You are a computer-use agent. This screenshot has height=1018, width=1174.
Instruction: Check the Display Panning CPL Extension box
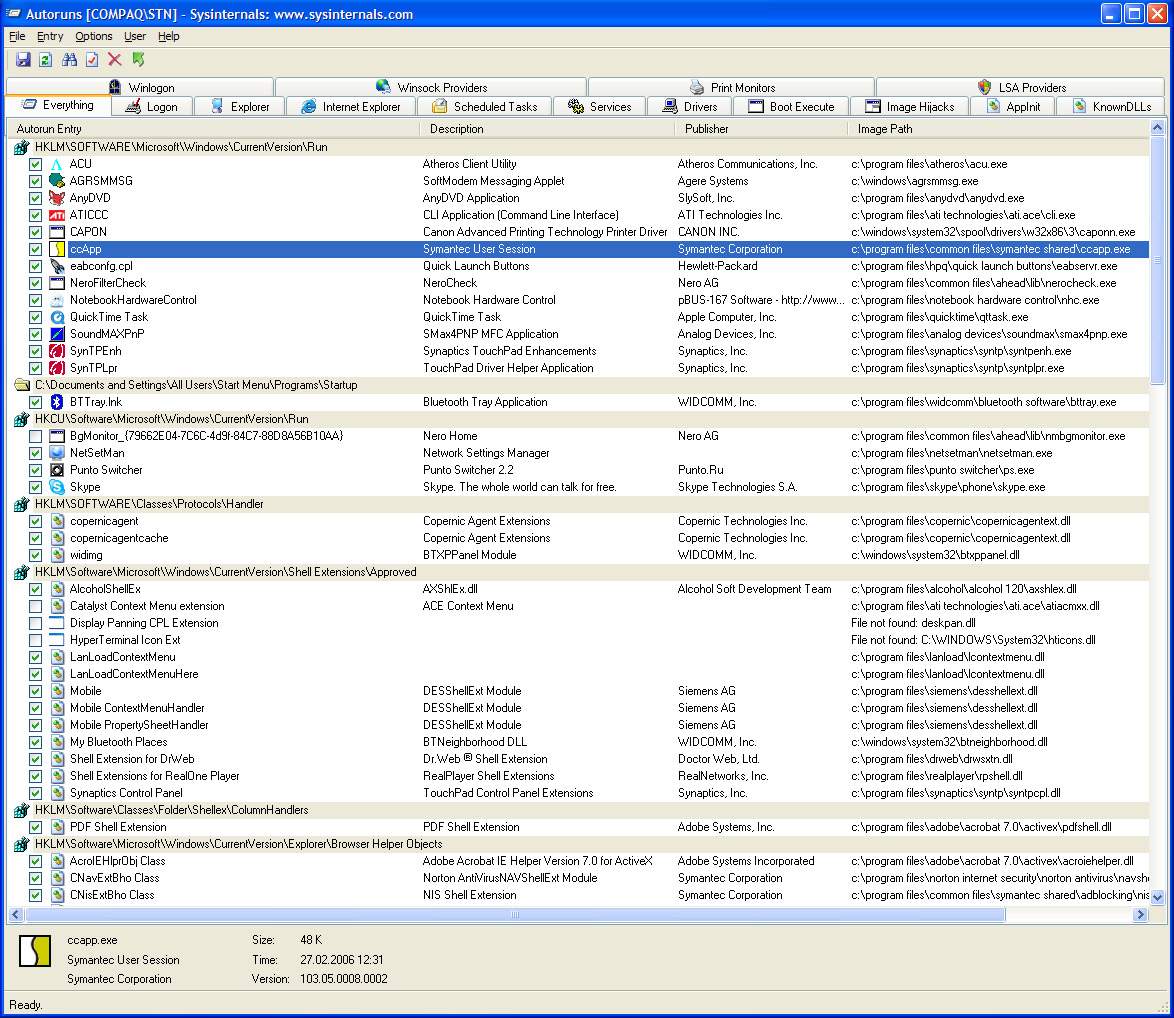(x=35, y=624)
